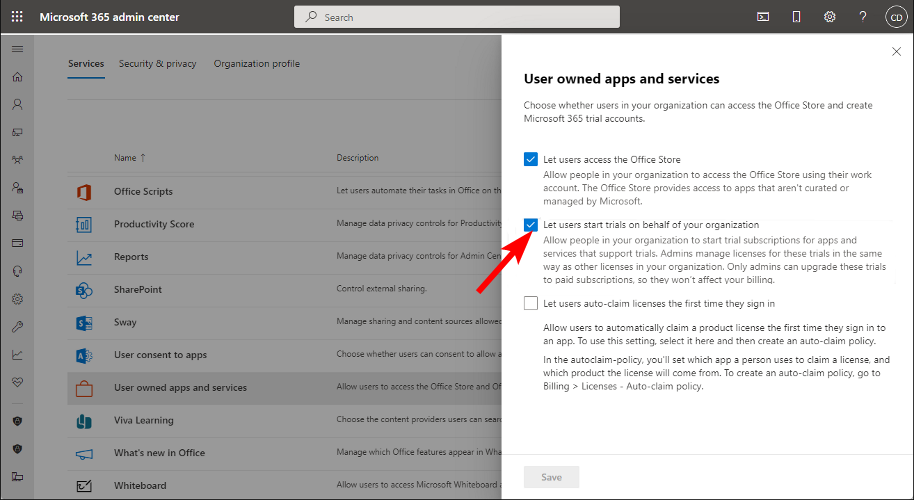Click the Description column header
This screenshot has width=914, height=500.
tap(357, 157)
